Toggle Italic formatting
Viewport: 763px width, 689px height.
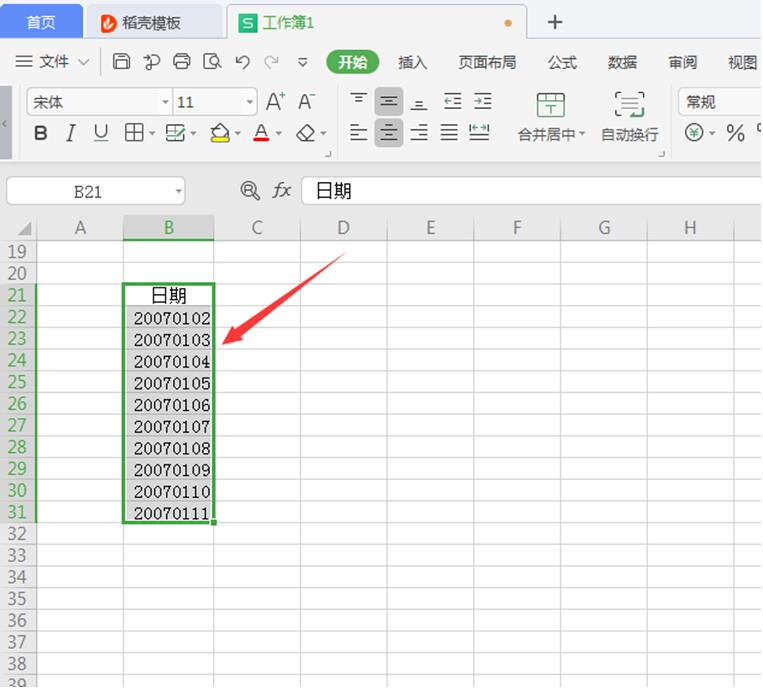71,132
